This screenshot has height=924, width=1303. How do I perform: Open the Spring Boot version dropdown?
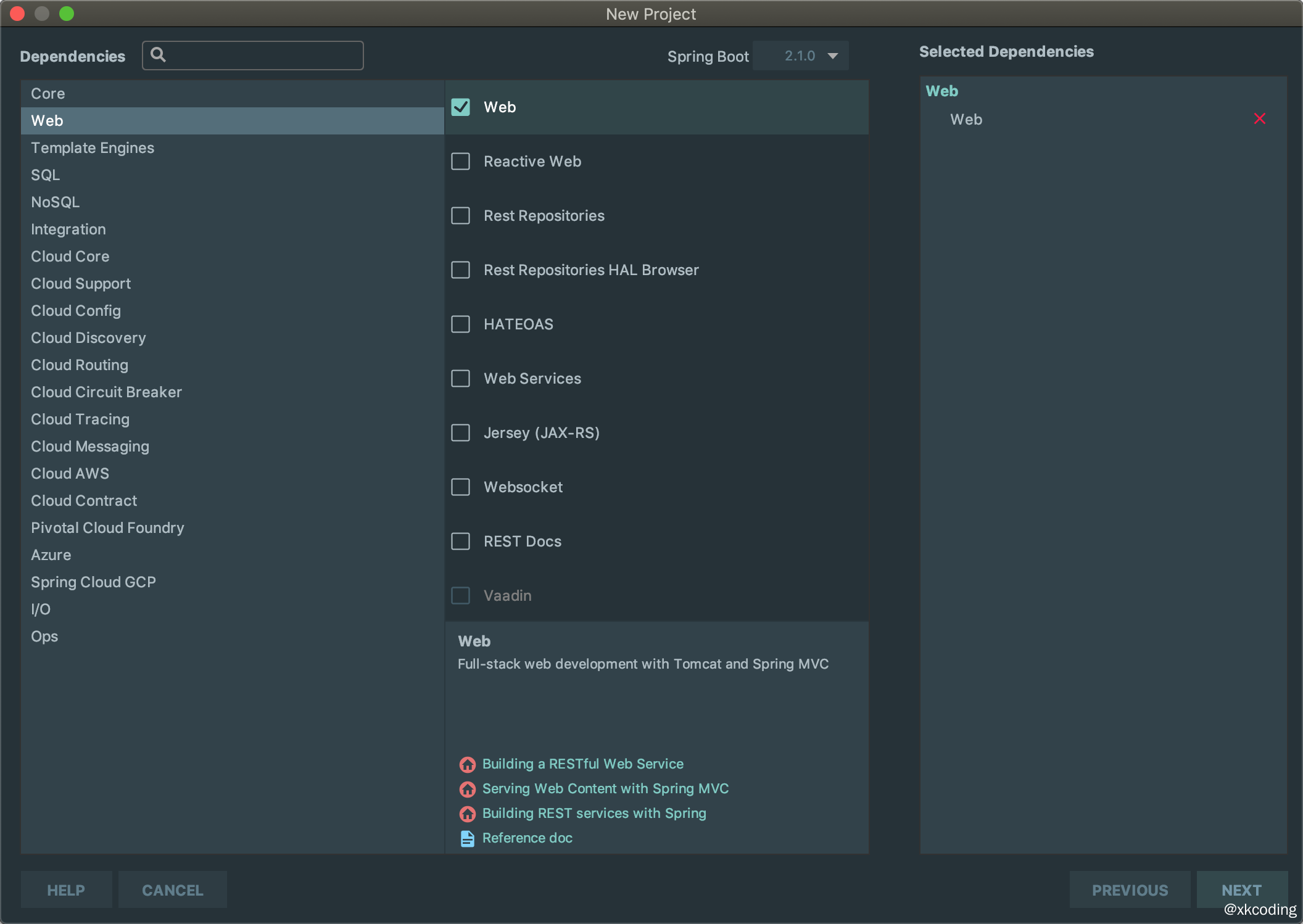[x=800, y=56]
